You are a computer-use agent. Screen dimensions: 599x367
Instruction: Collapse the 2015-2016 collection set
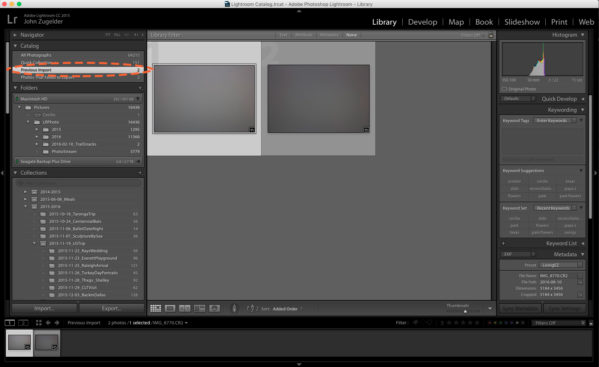(x=26, y=207)
